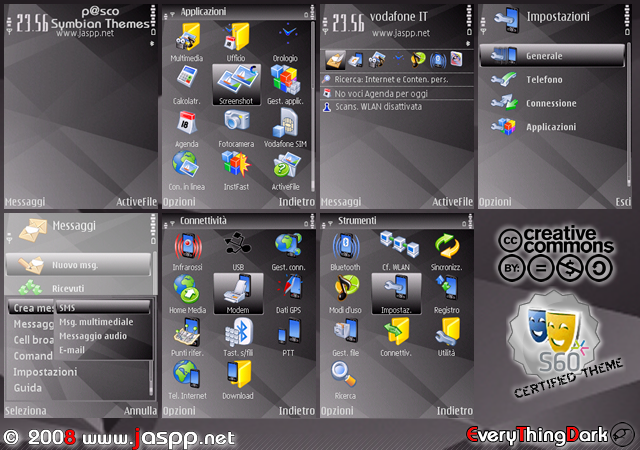Select Connessione in Impostazioni list
This screenshot has width=640, height=450.
pyautogui.click(x=552, y=103)
